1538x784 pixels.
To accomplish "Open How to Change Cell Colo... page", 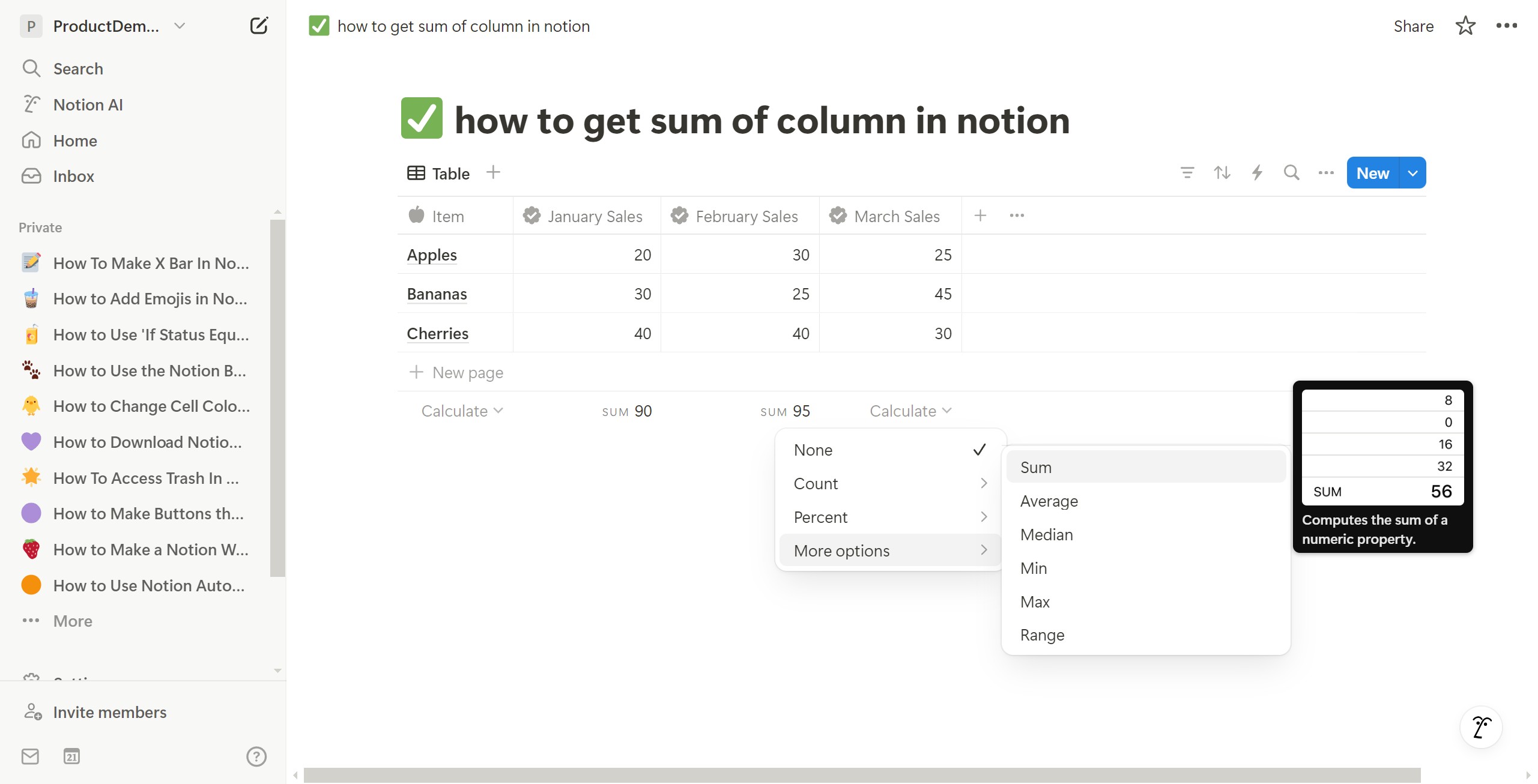I will [x=151, y=406].
